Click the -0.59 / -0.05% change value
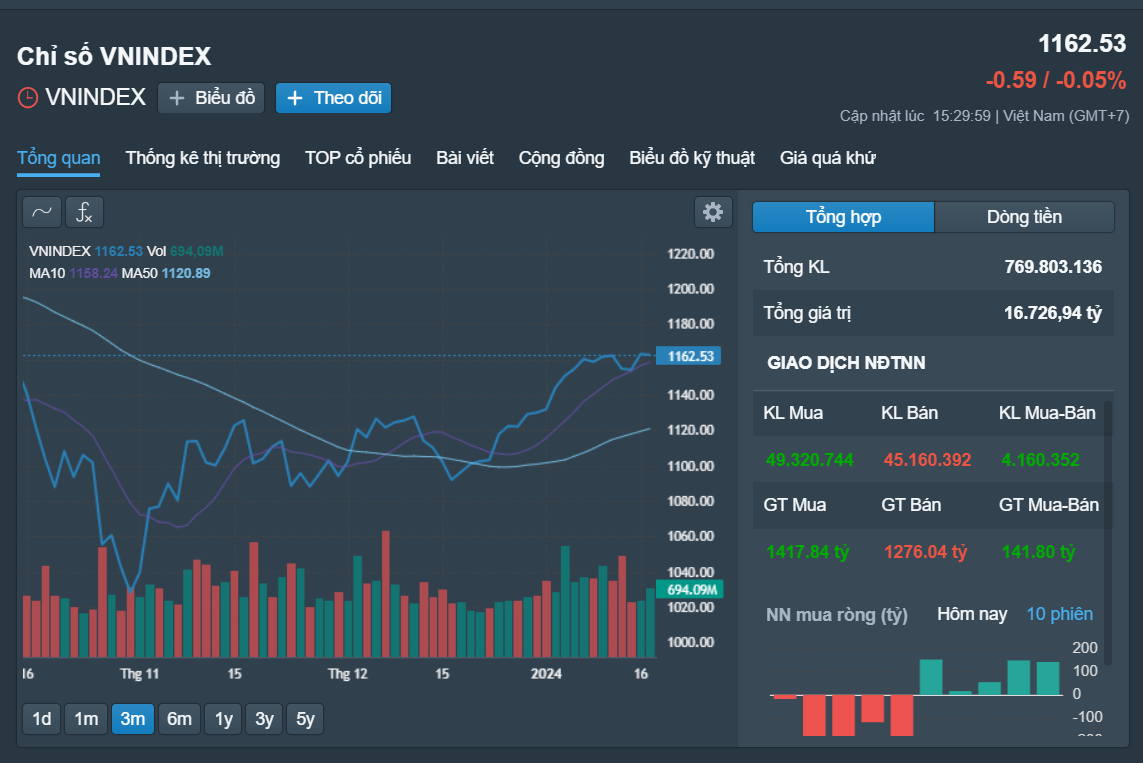This screenshot has height=763, width=1143. tap(1056, 80)
